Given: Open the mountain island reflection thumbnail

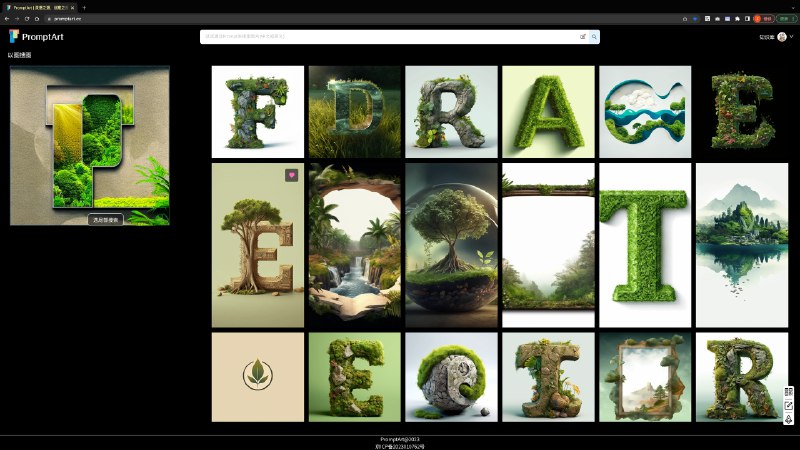Looking at the screenshot, I should (742, 245).
